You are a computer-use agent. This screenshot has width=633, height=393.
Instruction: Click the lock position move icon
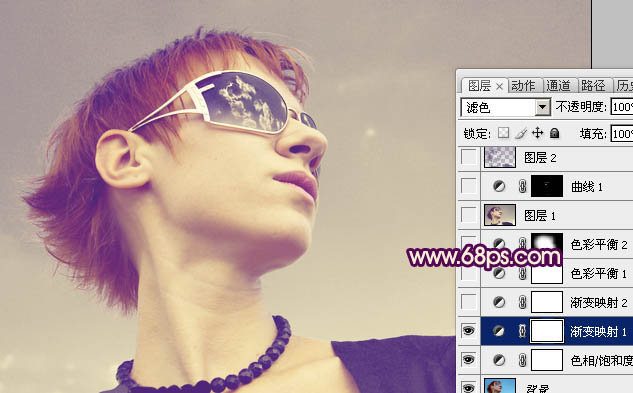click(x=537, y=133)
